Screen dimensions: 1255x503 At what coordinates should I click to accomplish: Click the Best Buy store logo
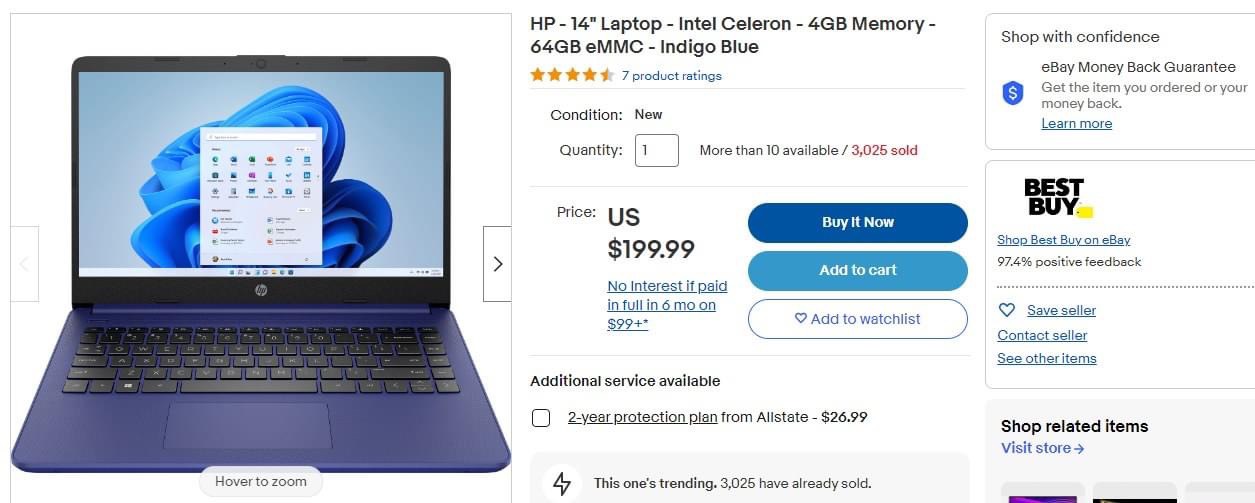click(1056, 197)
